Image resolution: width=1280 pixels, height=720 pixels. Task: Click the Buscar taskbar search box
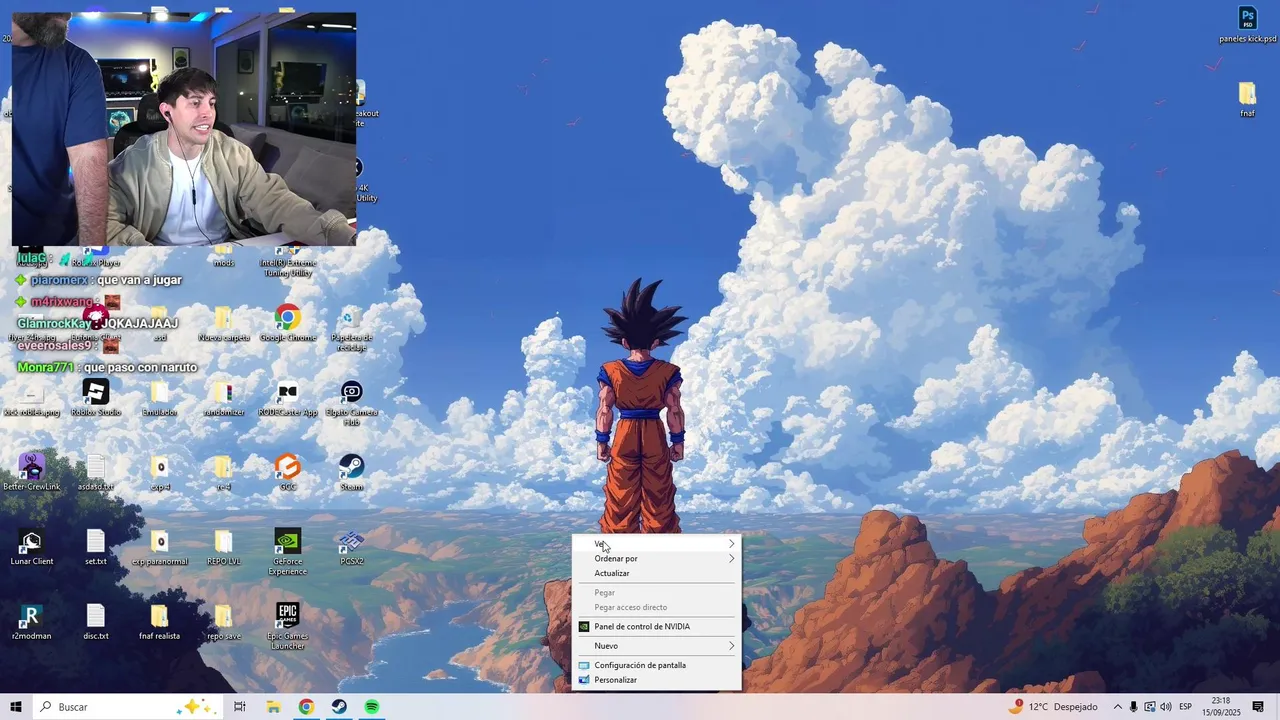click(128, 707)
